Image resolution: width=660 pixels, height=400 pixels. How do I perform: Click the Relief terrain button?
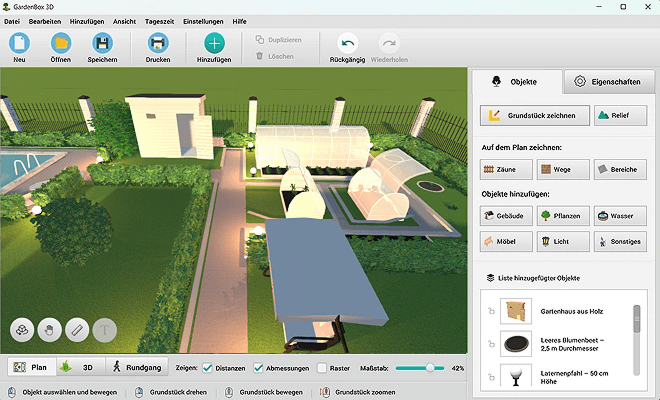(620, 115)
